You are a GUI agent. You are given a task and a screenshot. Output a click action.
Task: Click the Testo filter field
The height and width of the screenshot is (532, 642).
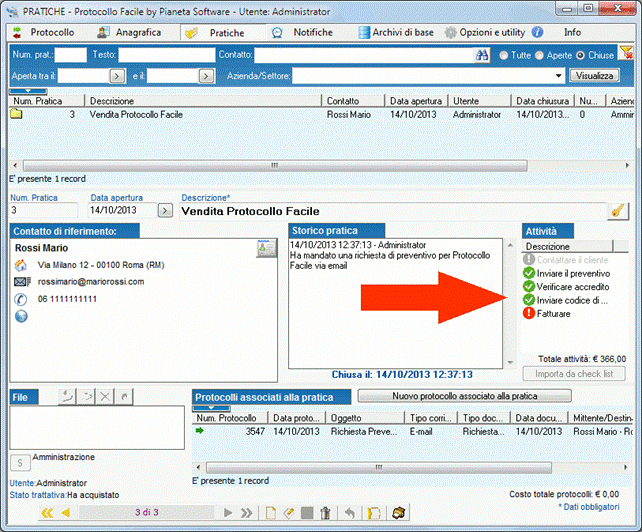point(167,55)
